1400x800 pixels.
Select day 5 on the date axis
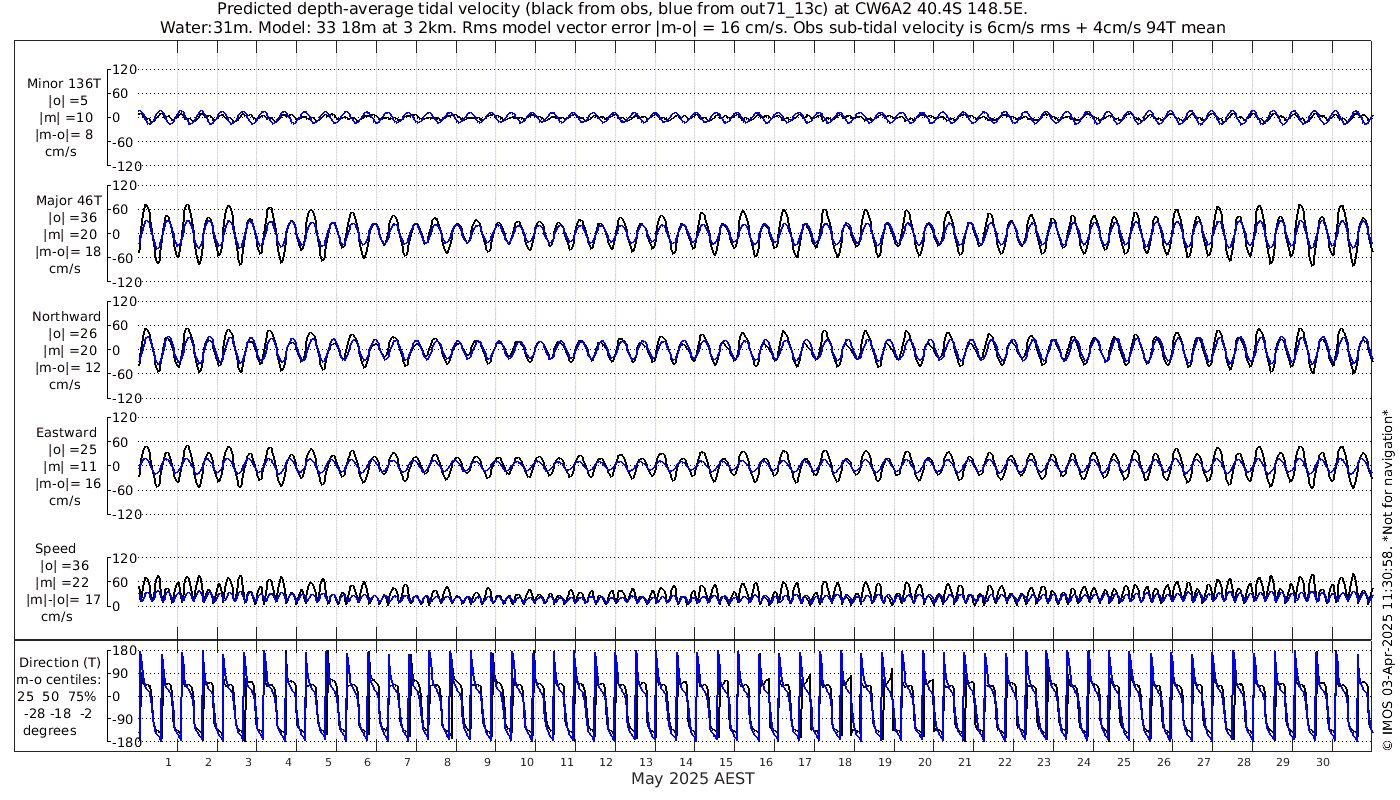tap(328, 762)
